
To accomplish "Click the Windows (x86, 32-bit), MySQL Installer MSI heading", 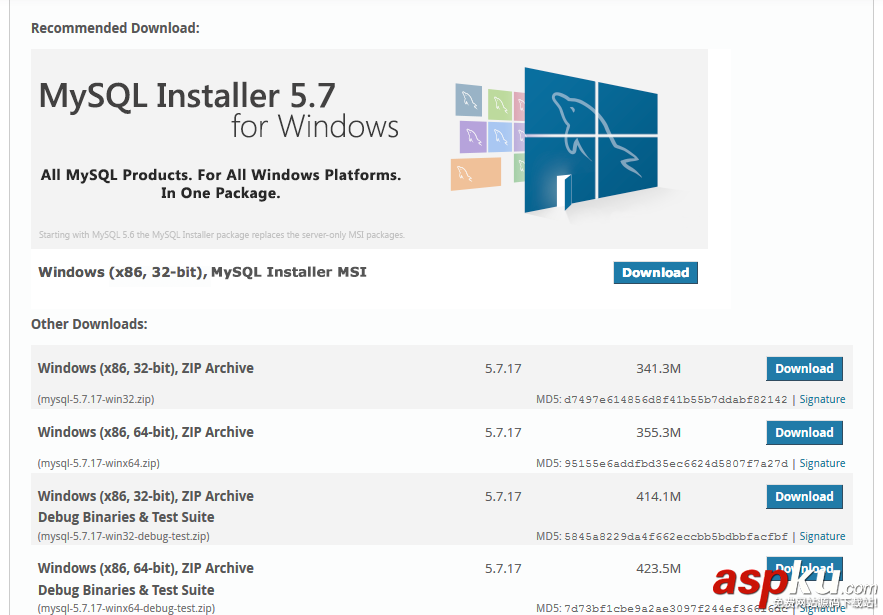I will 202,272.
